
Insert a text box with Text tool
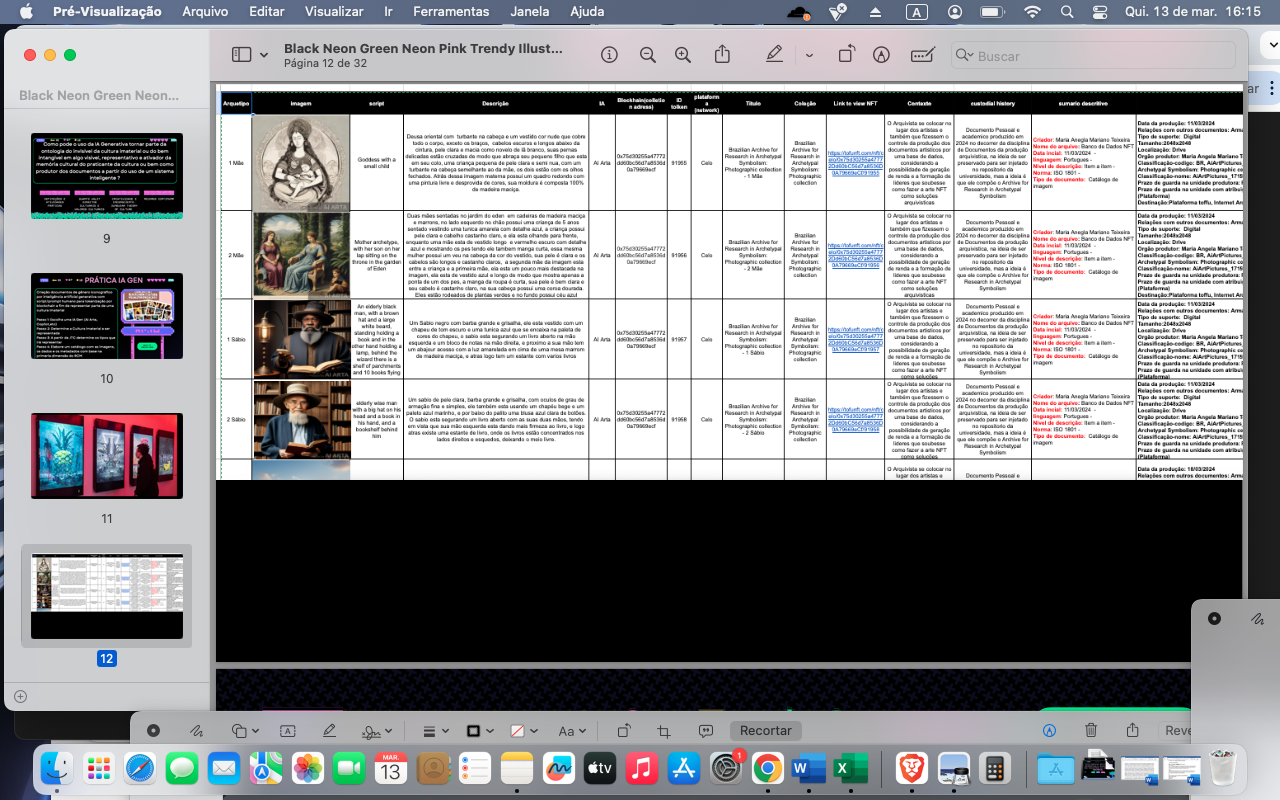[x=288, y=731]
